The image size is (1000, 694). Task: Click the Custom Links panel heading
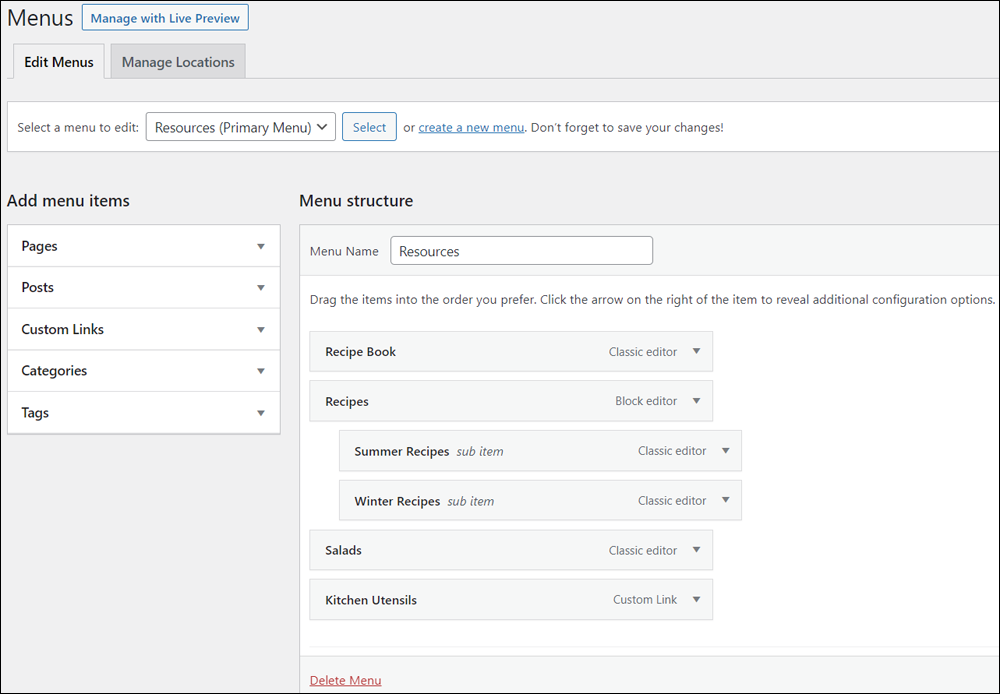[62, 329]
